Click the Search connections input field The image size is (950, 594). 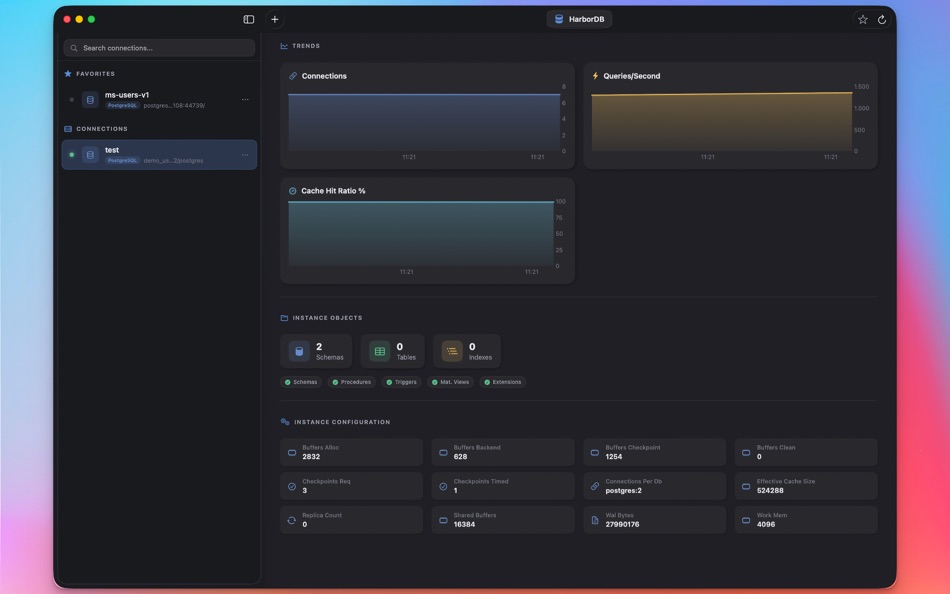(160, 47)
